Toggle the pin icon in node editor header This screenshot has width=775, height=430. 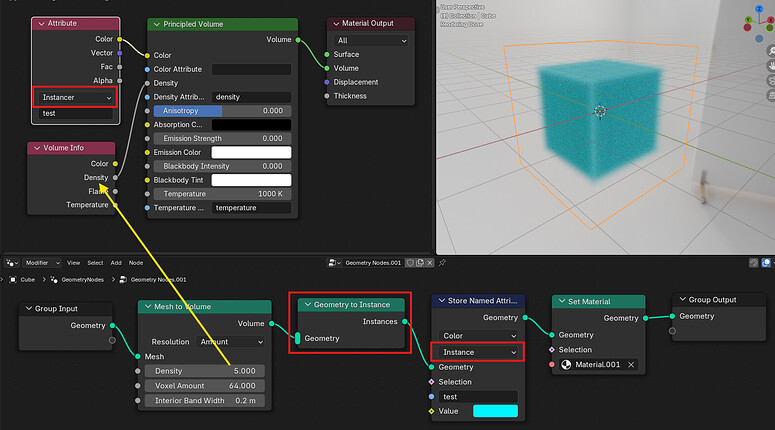pyautogui.click(x=442, y=263)
